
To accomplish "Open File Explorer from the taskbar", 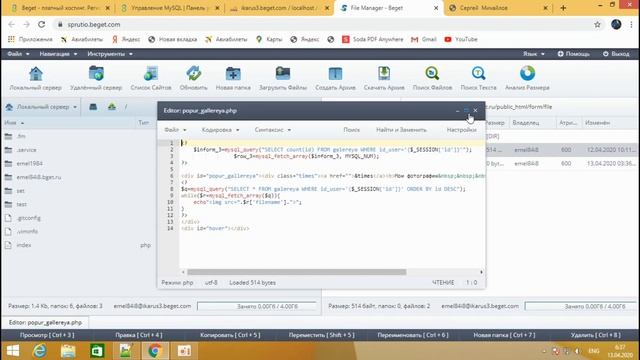I will tap(68, 351).
